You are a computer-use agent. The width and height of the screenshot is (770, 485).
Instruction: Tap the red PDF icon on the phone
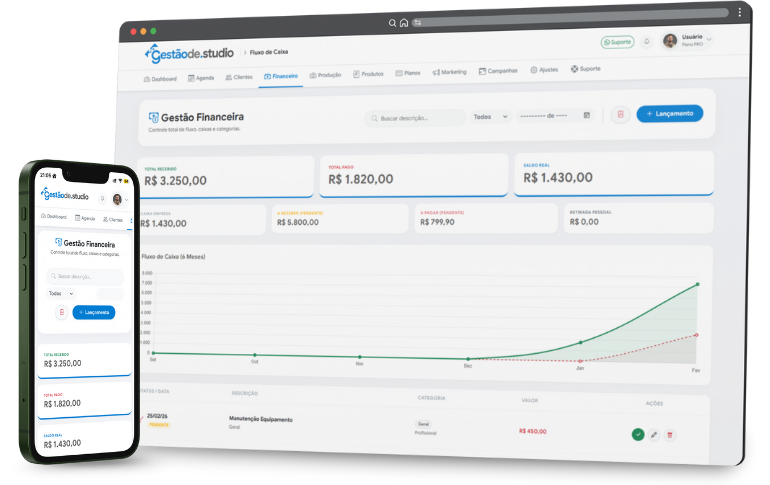pos(61,313)
